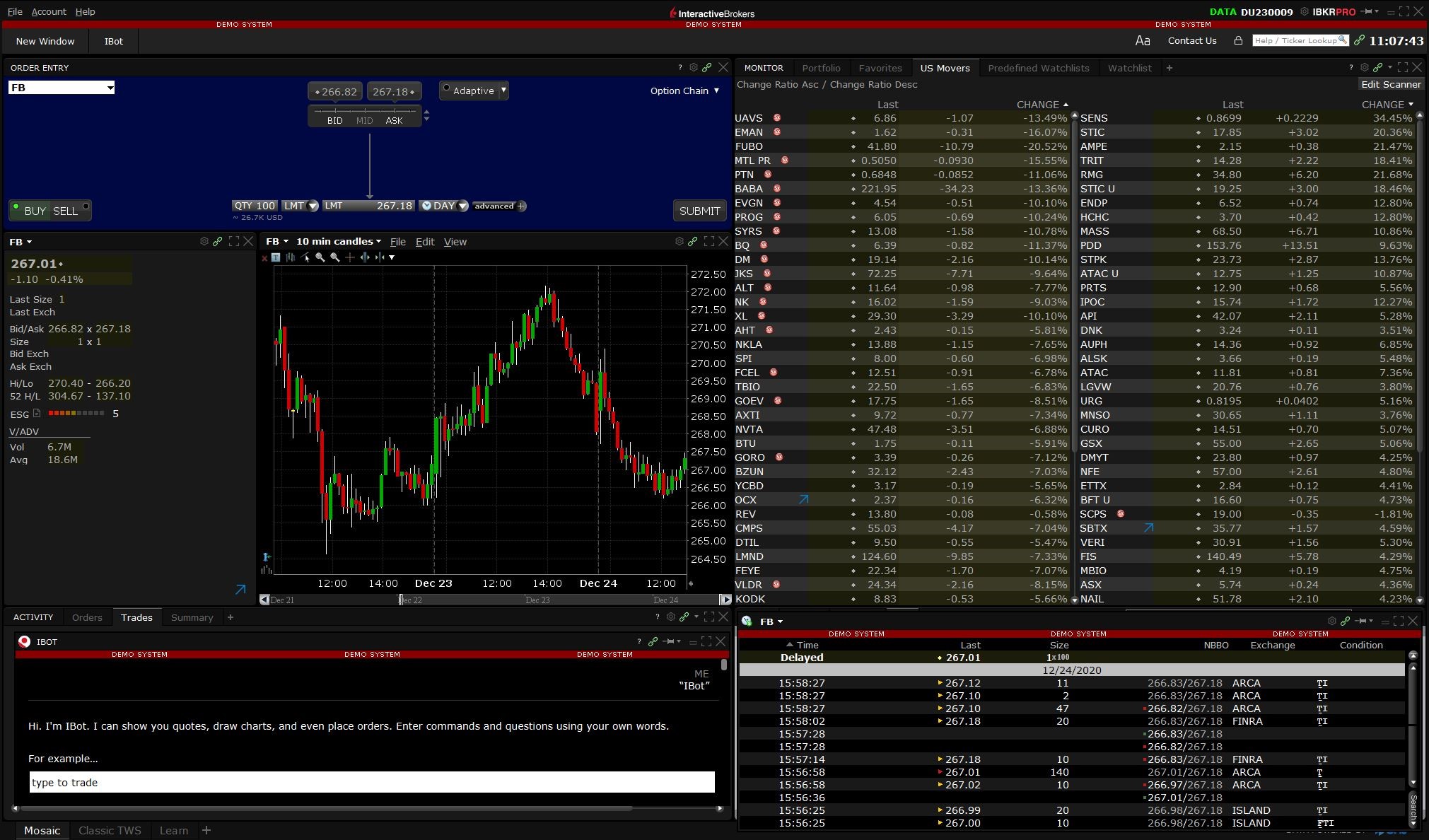
Task: Click blue arrow icon in FB quote panel
Action: pyautogui.click(x=240, y=590)
